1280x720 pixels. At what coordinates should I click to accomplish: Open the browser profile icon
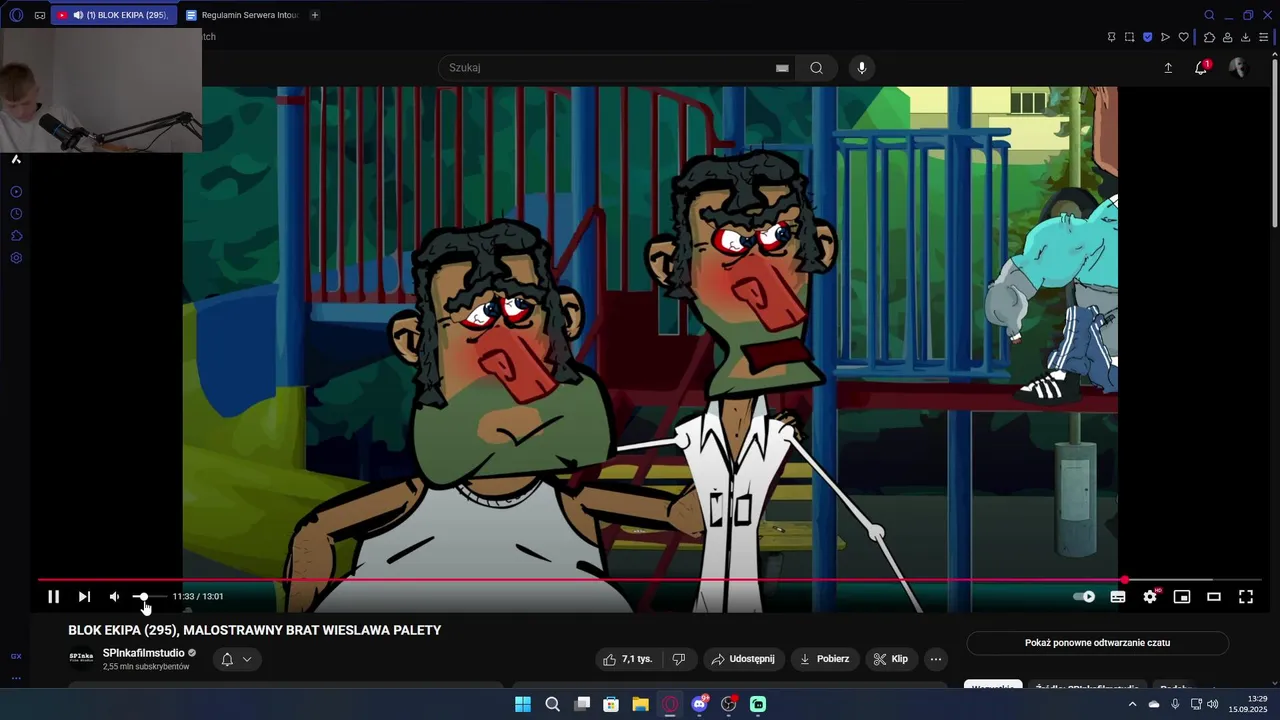tap(1227, 37)
